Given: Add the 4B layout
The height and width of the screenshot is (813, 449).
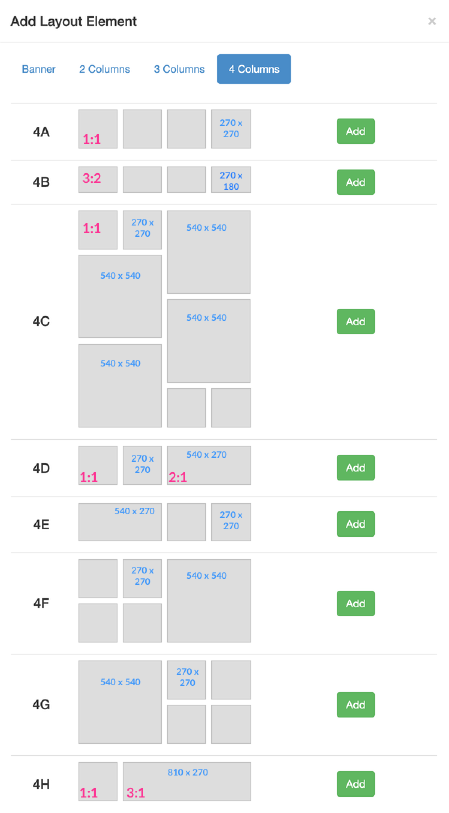Looking at the screenshot, I should pos(356,182).
